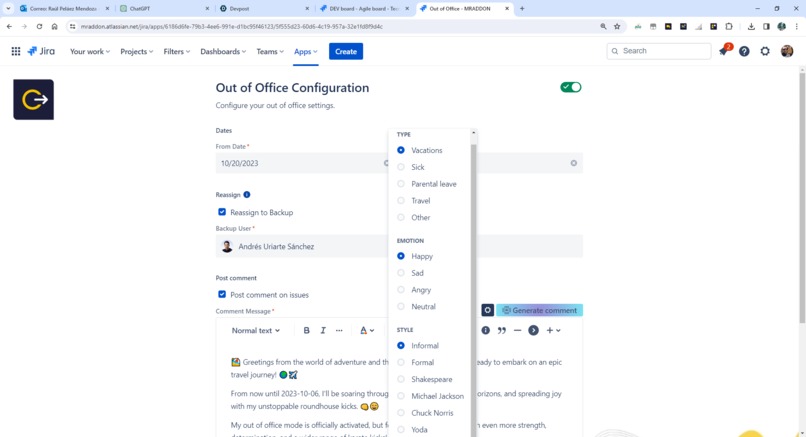This screenshot has width=806, height=437.
Task: Uncheck Post comment on issues checkbox
Action: coord(222,295)
